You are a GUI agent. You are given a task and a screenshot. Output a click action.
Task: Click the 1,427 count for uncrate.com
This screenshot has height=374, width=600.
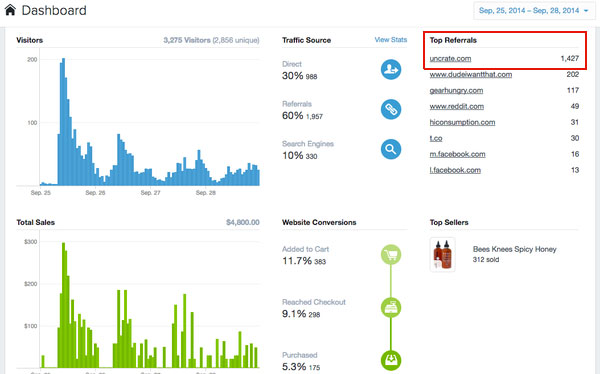pyautogui.click(x=569, y=59)
